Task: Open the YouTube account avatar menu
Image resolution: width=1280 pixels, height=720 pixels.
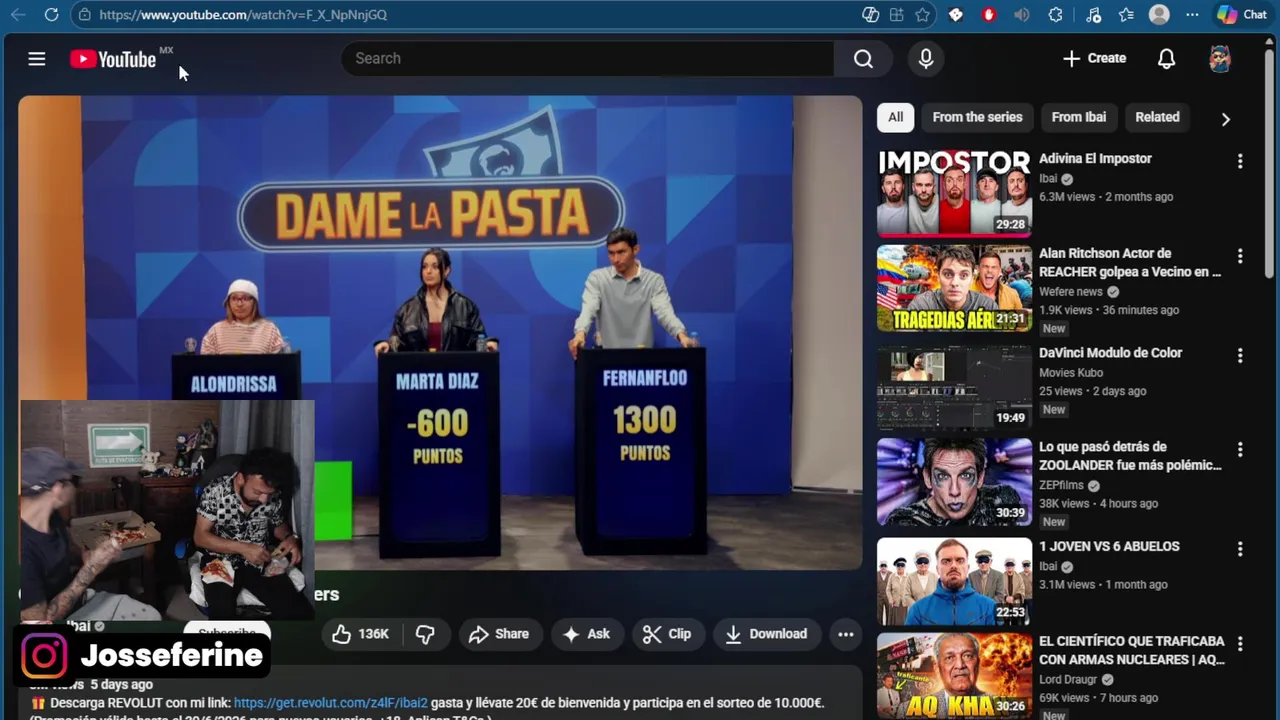Action: (x=1219, y=59)
